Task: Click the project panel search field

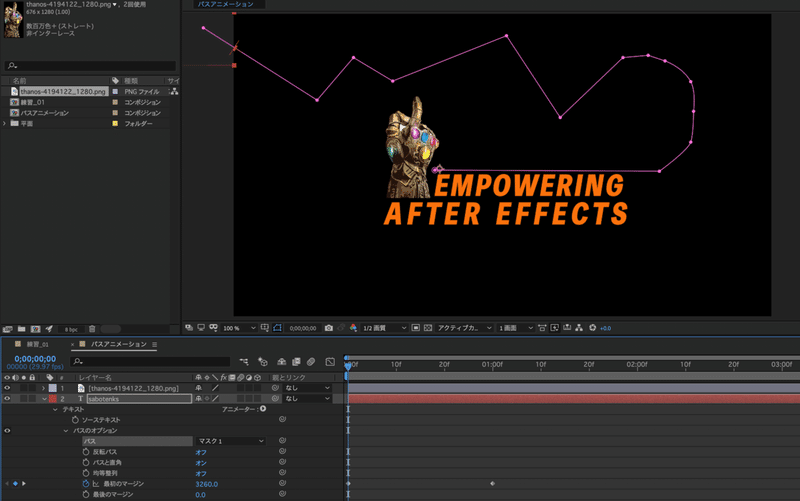Action: [90, 65]
